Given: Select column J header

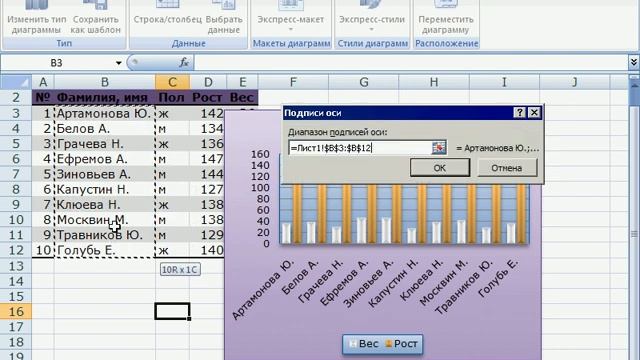Looking at the screenshot, I should click(x=575, y=82).
